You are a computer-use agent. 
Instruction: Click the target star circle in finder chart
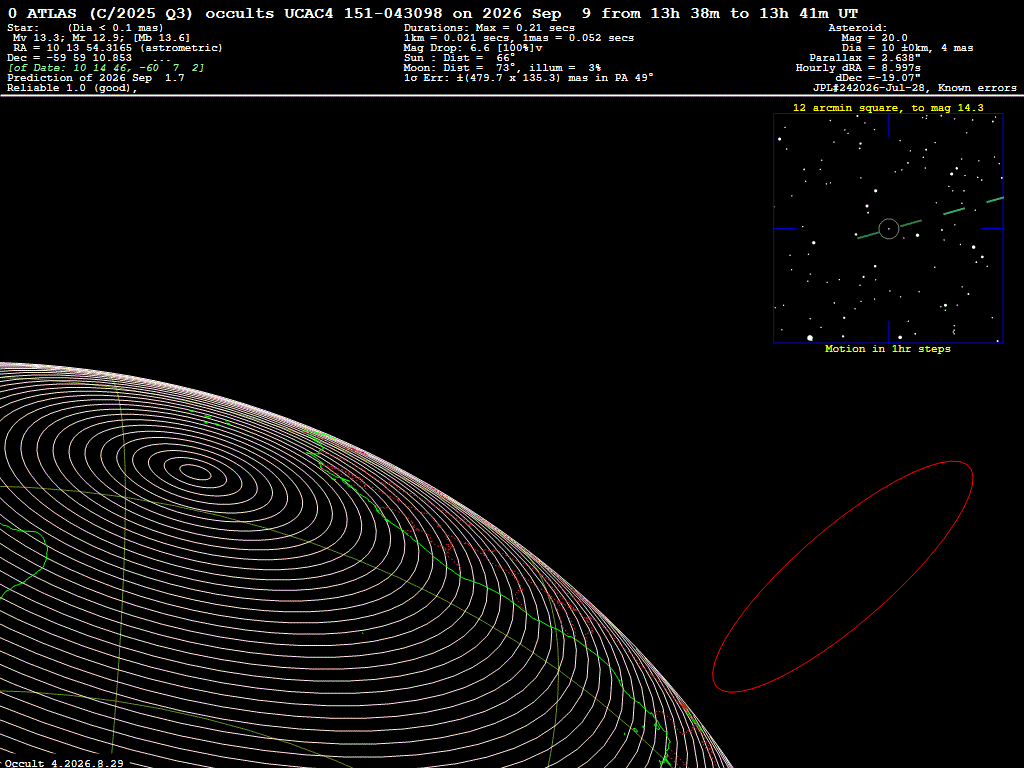point(889,229)
